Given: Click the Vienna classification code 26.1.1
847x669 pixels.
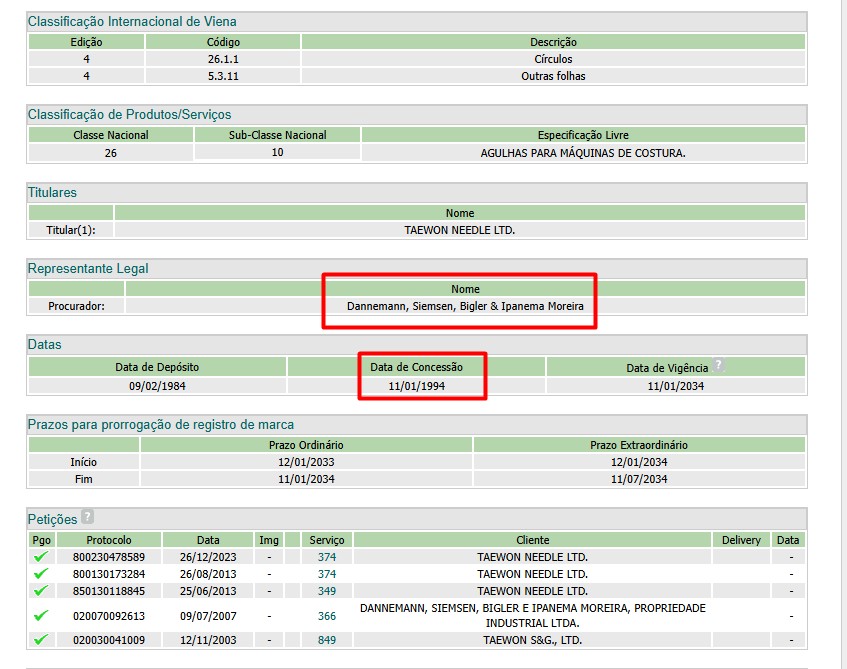Looking at the screenshot, I should pos(223,59).
